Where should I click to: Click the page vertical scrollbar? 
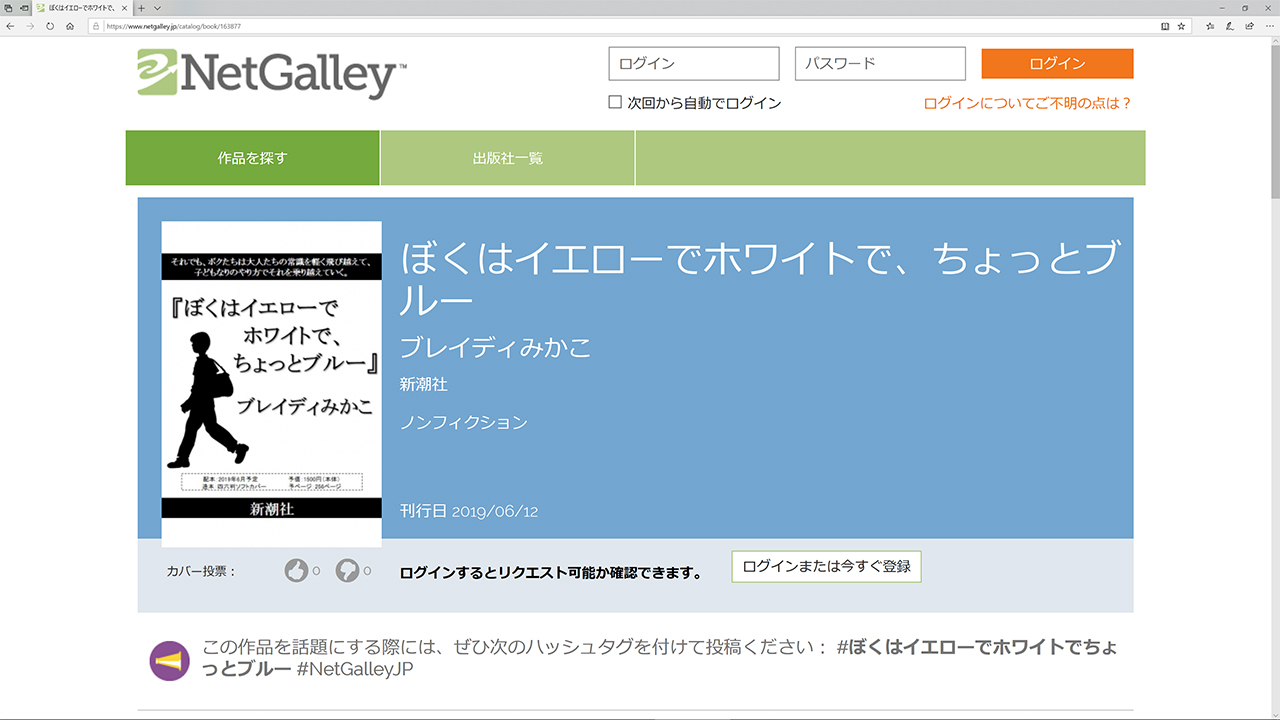pos(1274,380)
